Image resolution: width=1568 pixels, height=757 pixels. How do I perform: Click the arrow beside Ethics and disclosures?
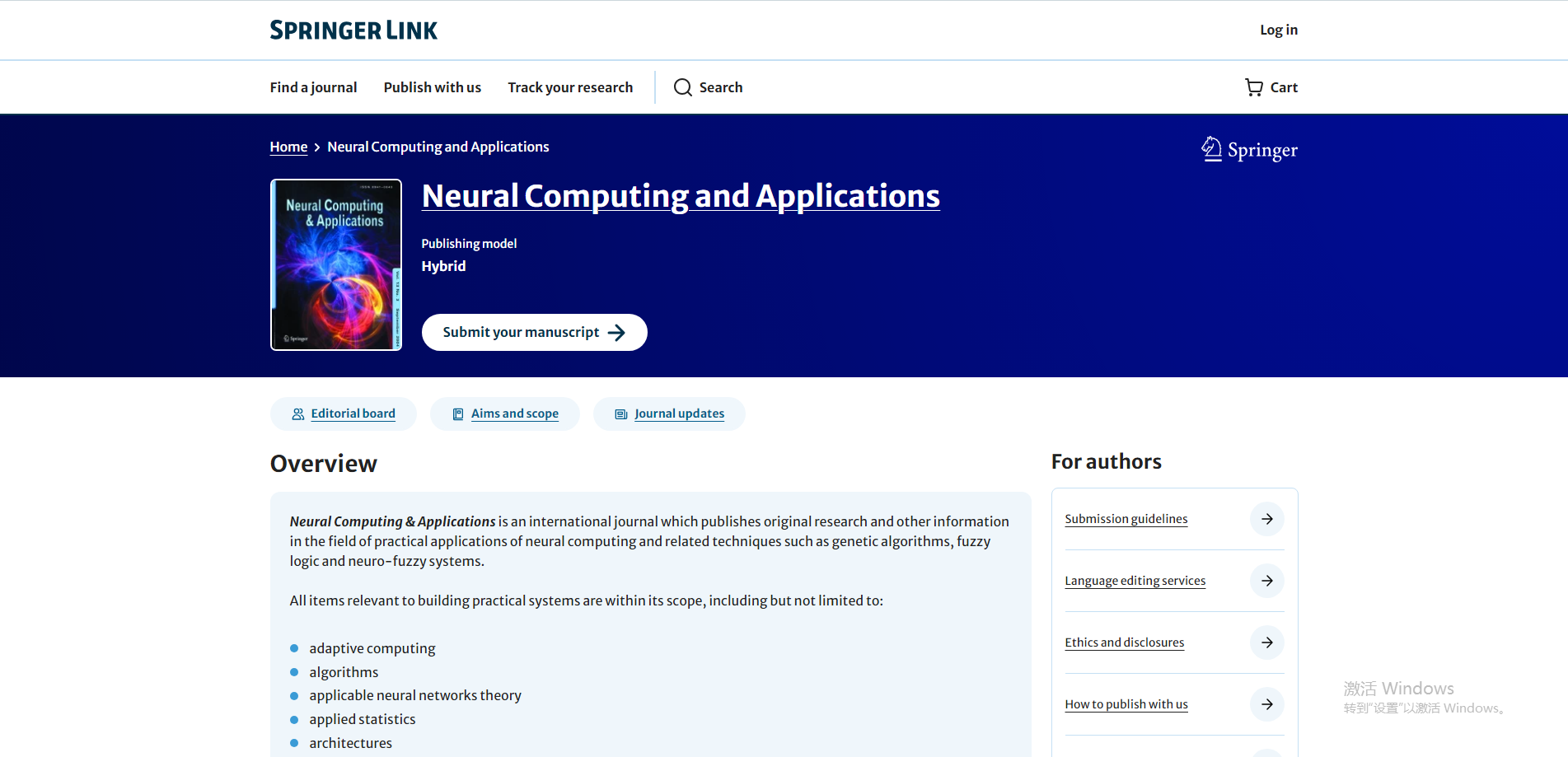[x=1267, y=643]
